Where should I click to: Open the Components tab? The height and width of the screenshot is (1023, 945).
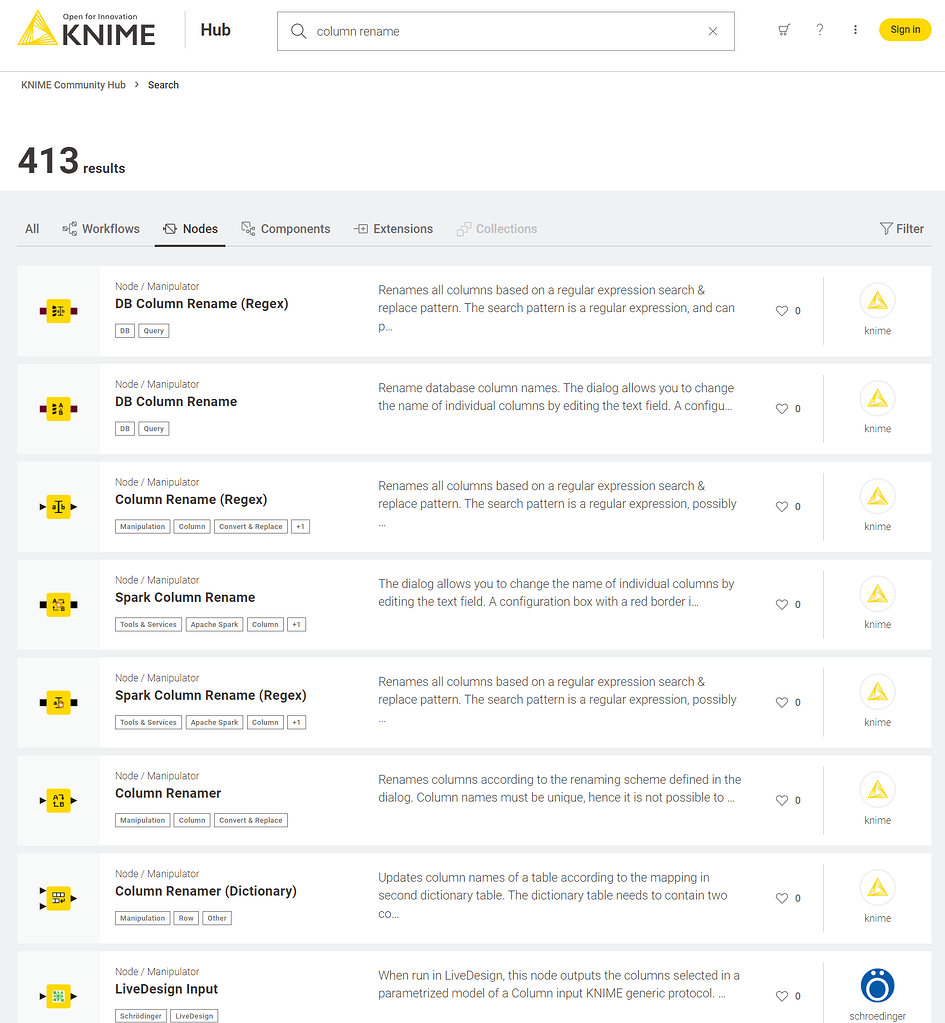(286, 228)
